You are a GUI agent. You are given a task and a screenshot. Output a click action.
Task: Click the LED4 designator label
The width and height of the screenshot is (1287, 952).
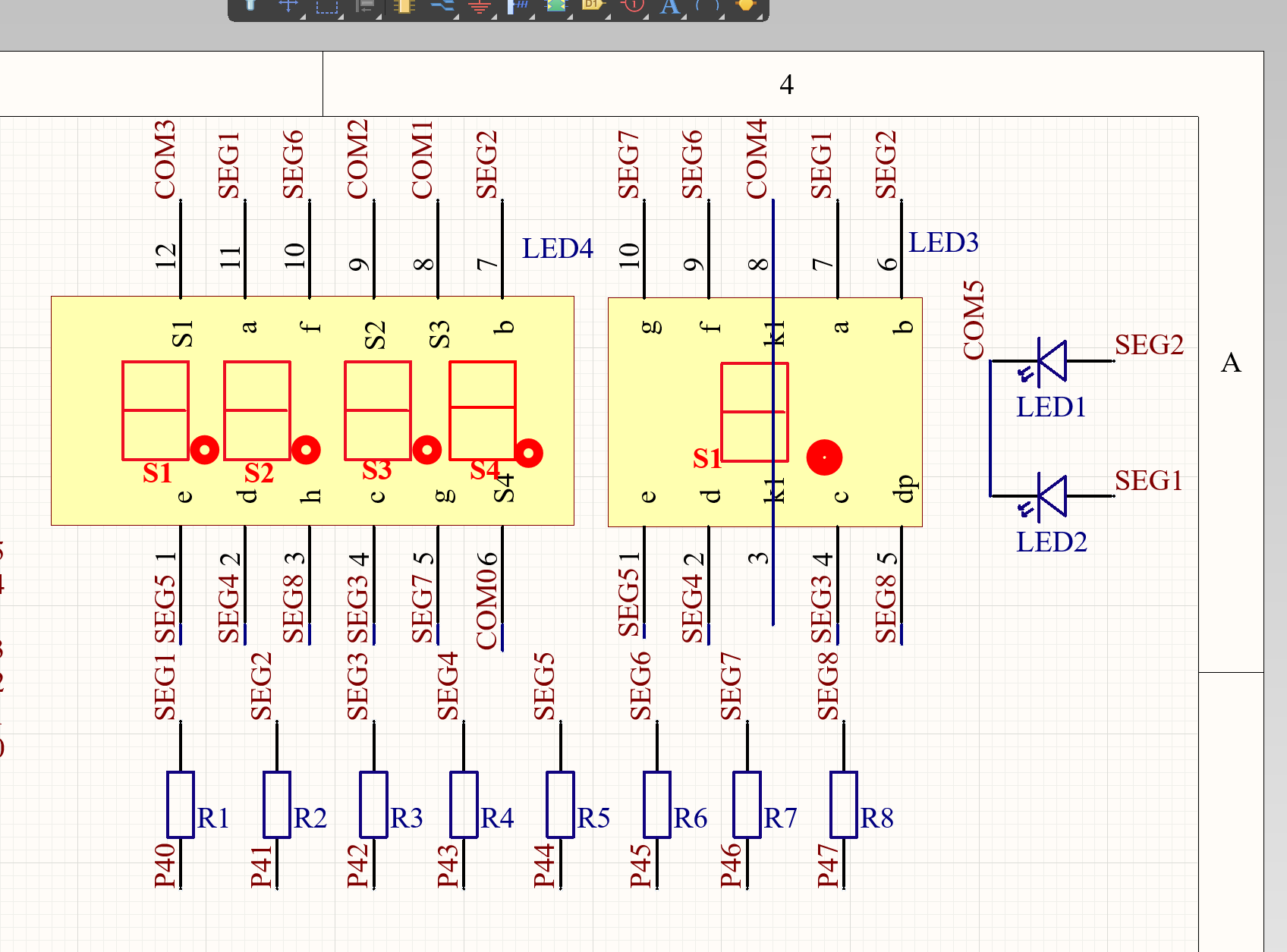tap(558, 249)
